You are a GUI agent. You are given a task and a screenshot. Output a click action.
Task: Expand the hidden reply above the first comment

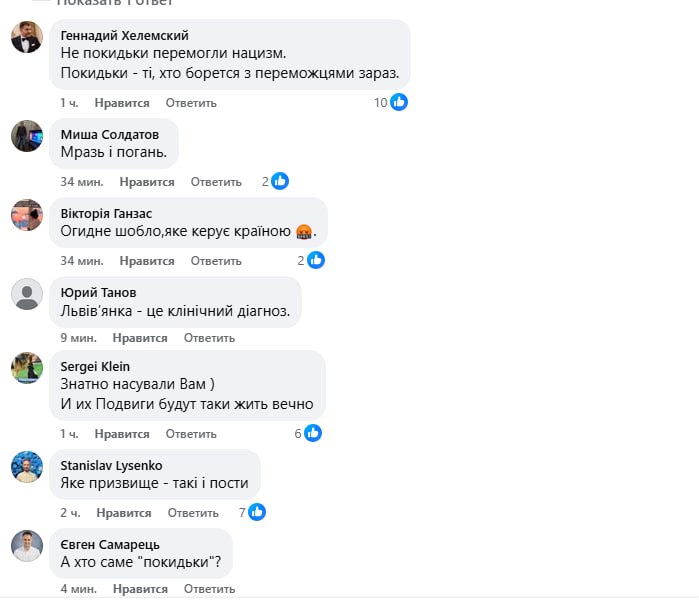click(x=115, y=3)
